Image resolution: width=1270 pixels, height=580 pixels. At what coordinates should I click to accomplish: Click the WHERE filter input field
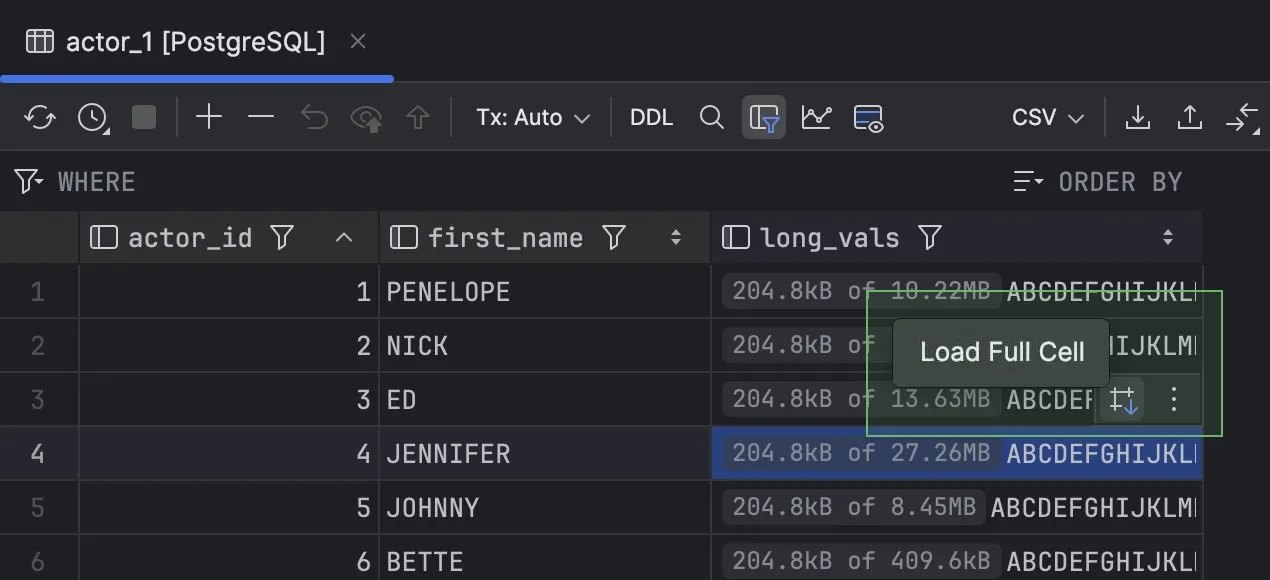tap(500, 182)
